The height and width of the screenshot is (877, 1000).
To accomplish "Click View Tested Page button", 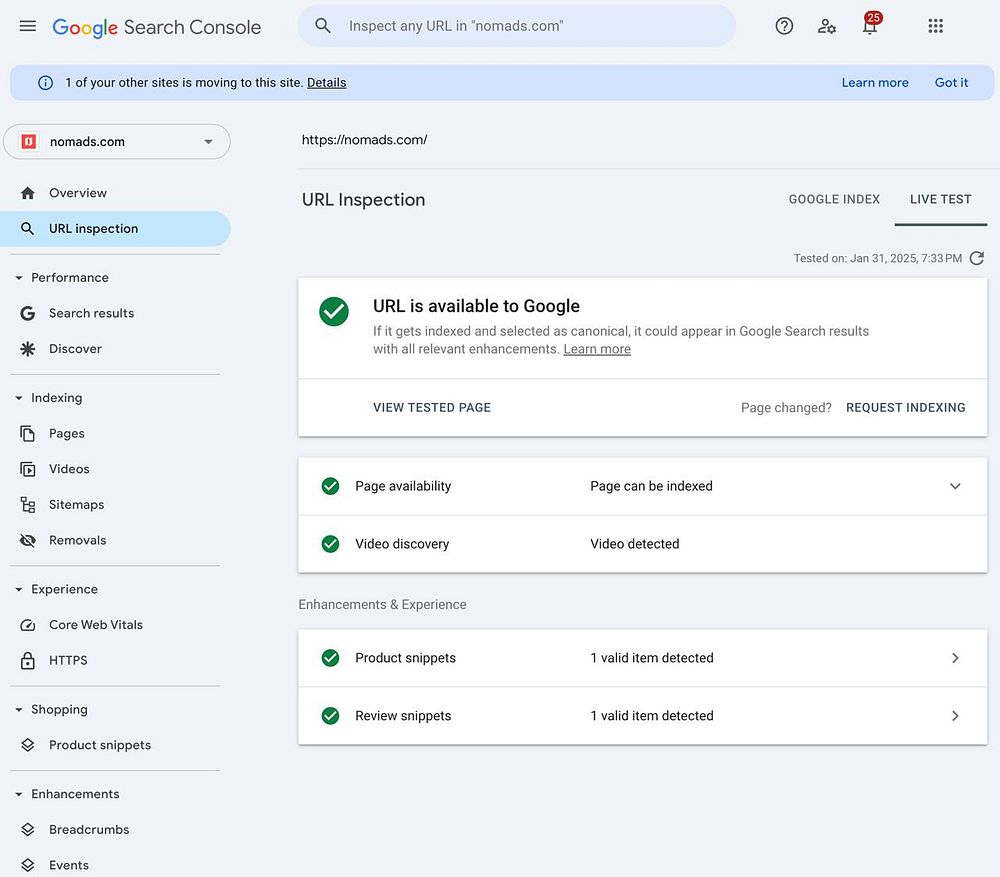I will pos(432,408).
